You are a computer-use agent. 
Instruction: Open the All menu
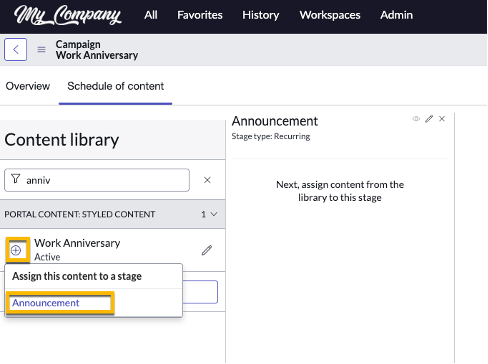151,15
